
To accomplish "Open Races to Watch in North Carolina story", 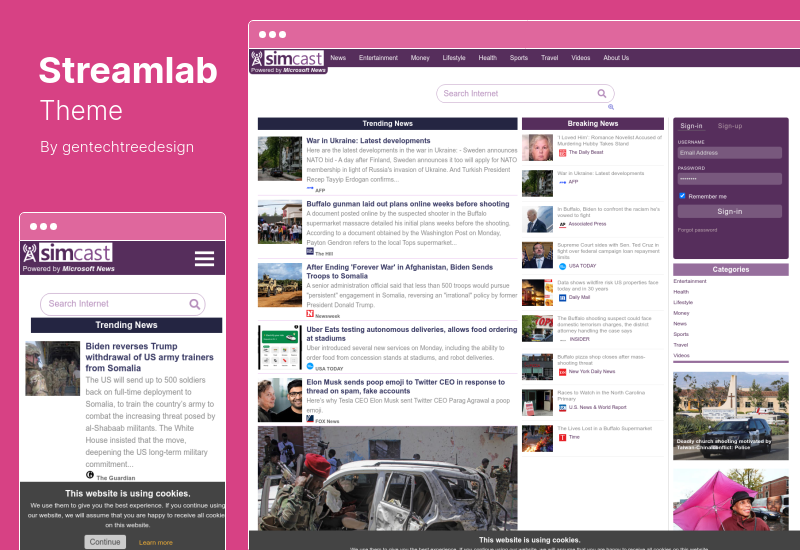I will [601, 395].
